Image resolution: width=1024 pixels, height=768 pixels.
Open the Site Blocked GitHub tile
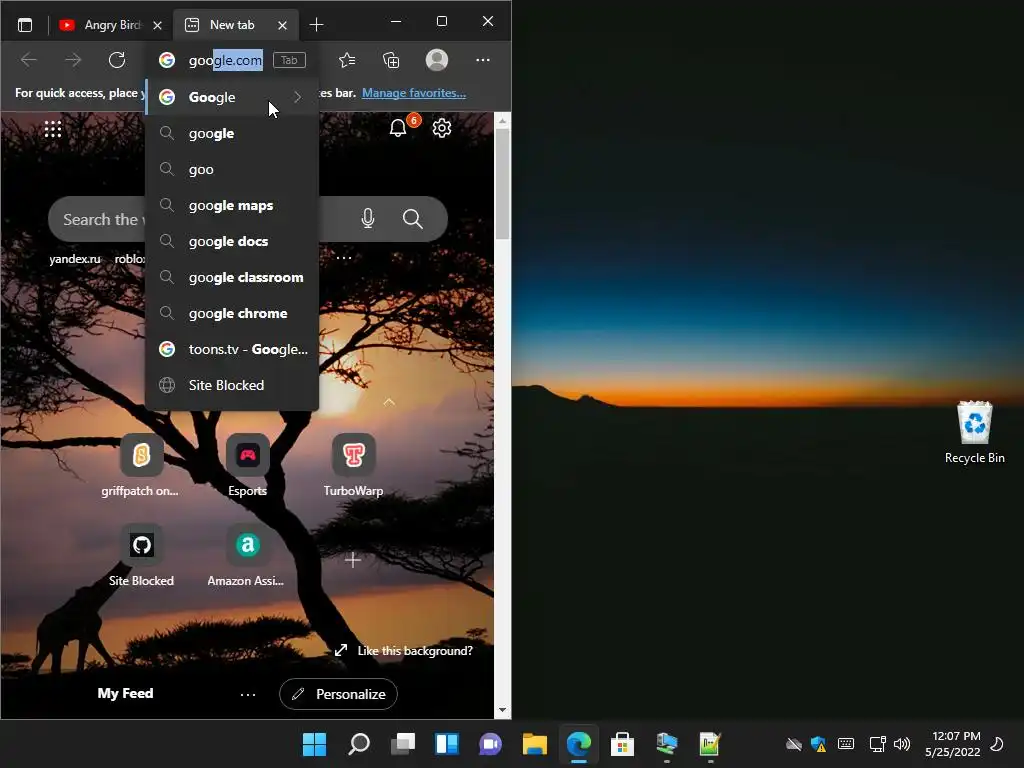pos(141,555)
